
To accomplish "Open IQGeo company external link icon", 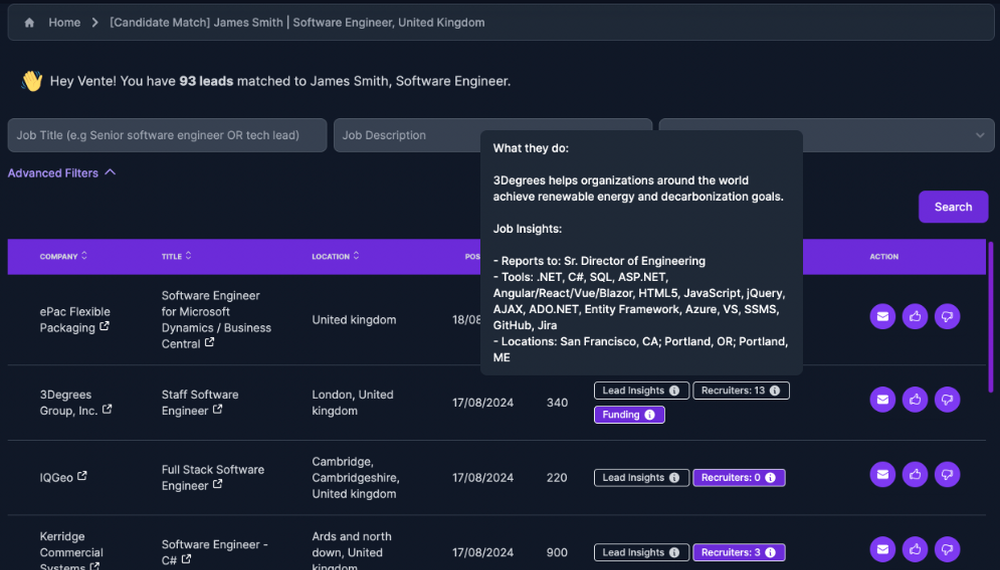I will (x=82, y=477).
